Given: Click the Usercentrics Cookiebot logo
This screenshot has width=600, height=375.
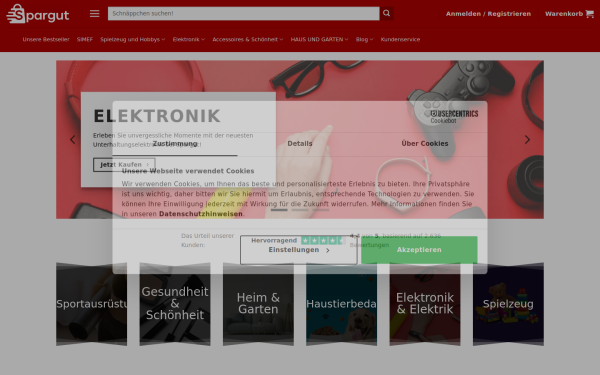Looking at the screenshot, I should pyautogui.click(x=454, y=116).
